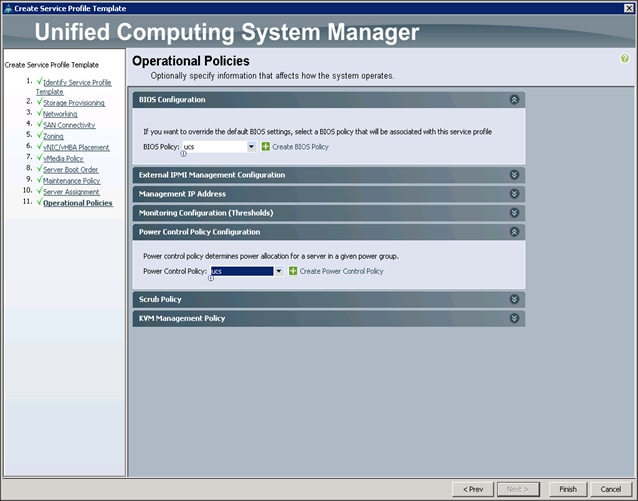Click the info icon under BIOS Policy field

[x=184, y=154]
